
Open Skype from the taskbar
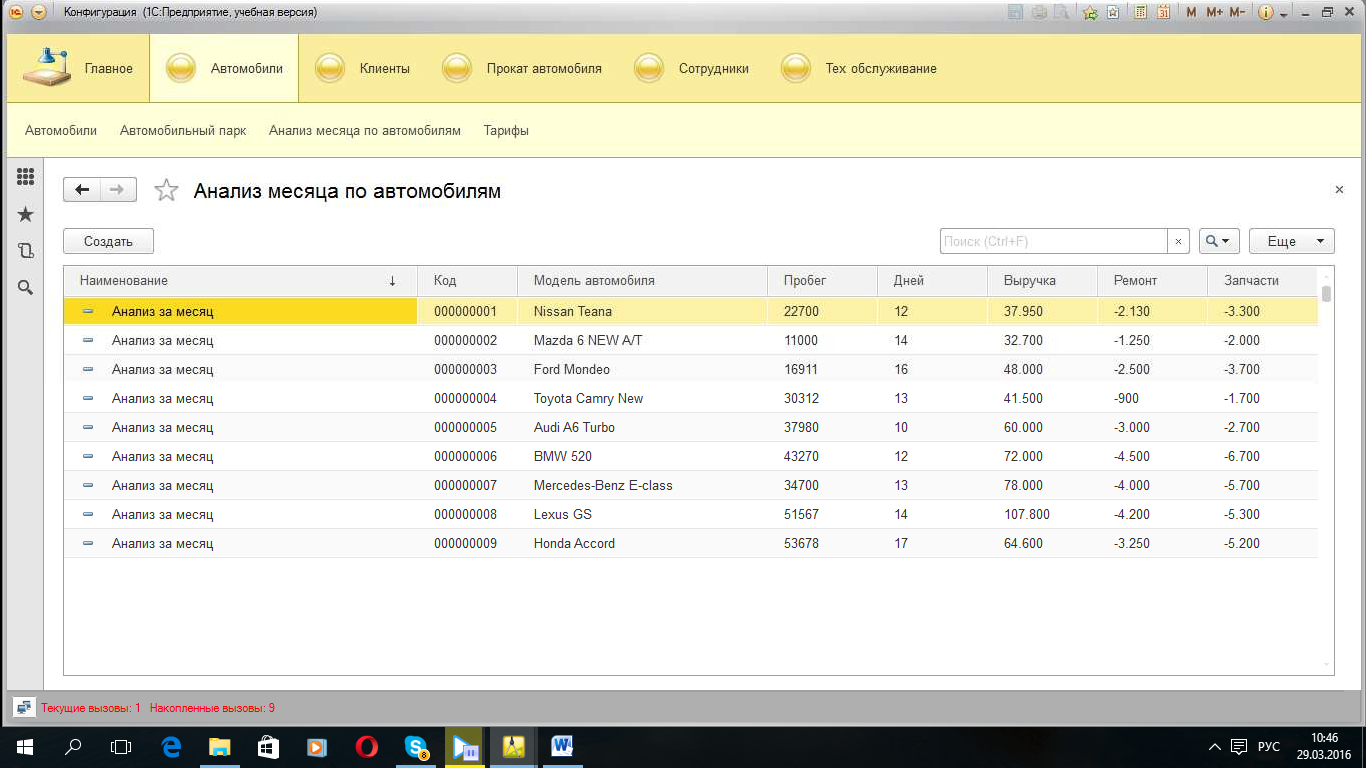[415, 746]
